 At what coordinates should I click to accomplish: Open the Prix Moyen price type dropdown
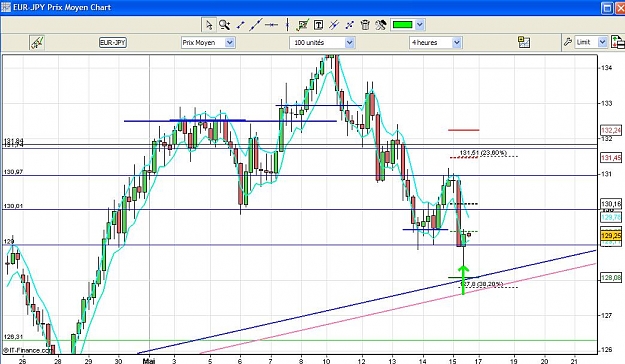(x=208, y=42)
